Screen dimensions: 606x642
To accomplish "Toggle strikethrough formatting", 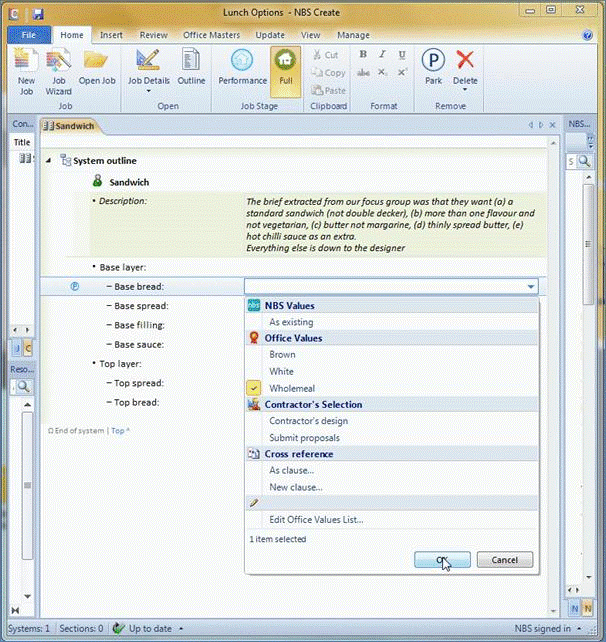I will point(363,72).
